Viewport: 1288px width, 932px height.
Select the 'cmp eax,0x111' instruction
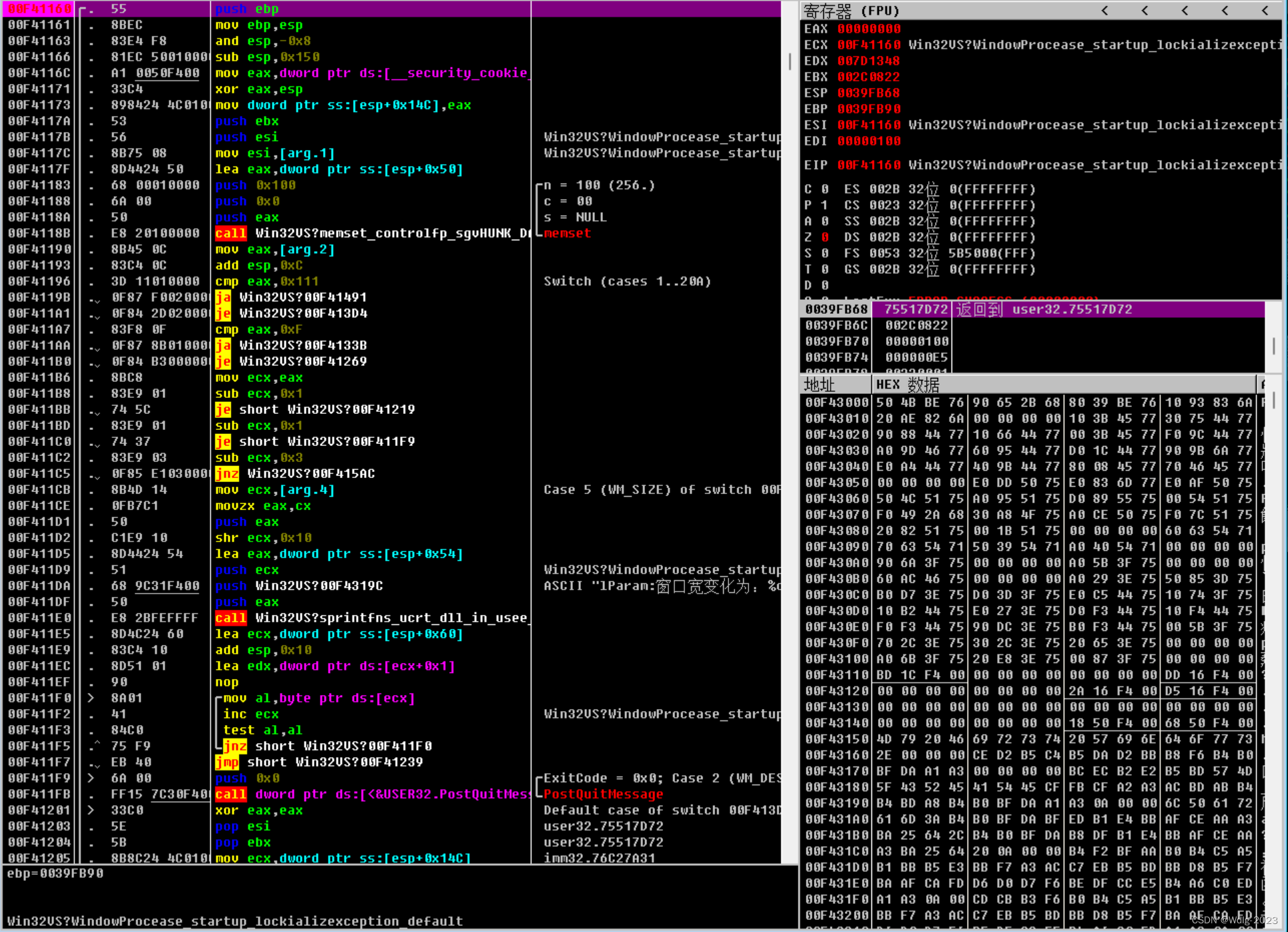click(x=267, y=282)
